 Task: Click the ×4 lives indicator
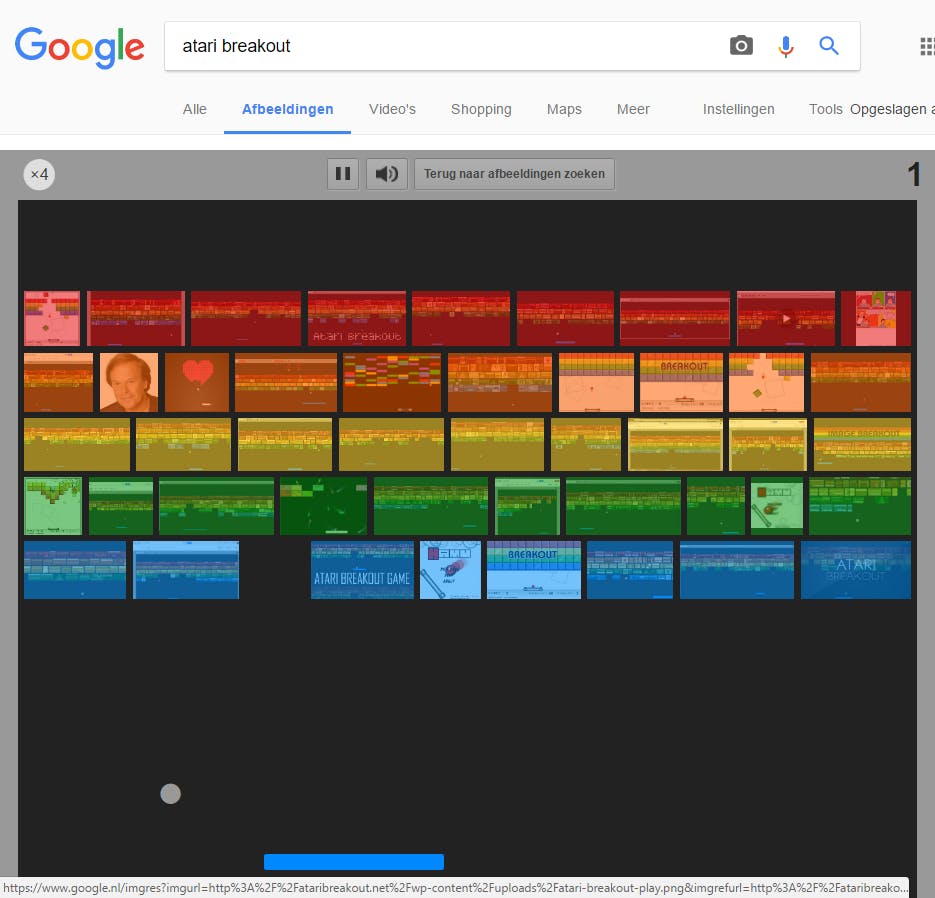(39, 174)
